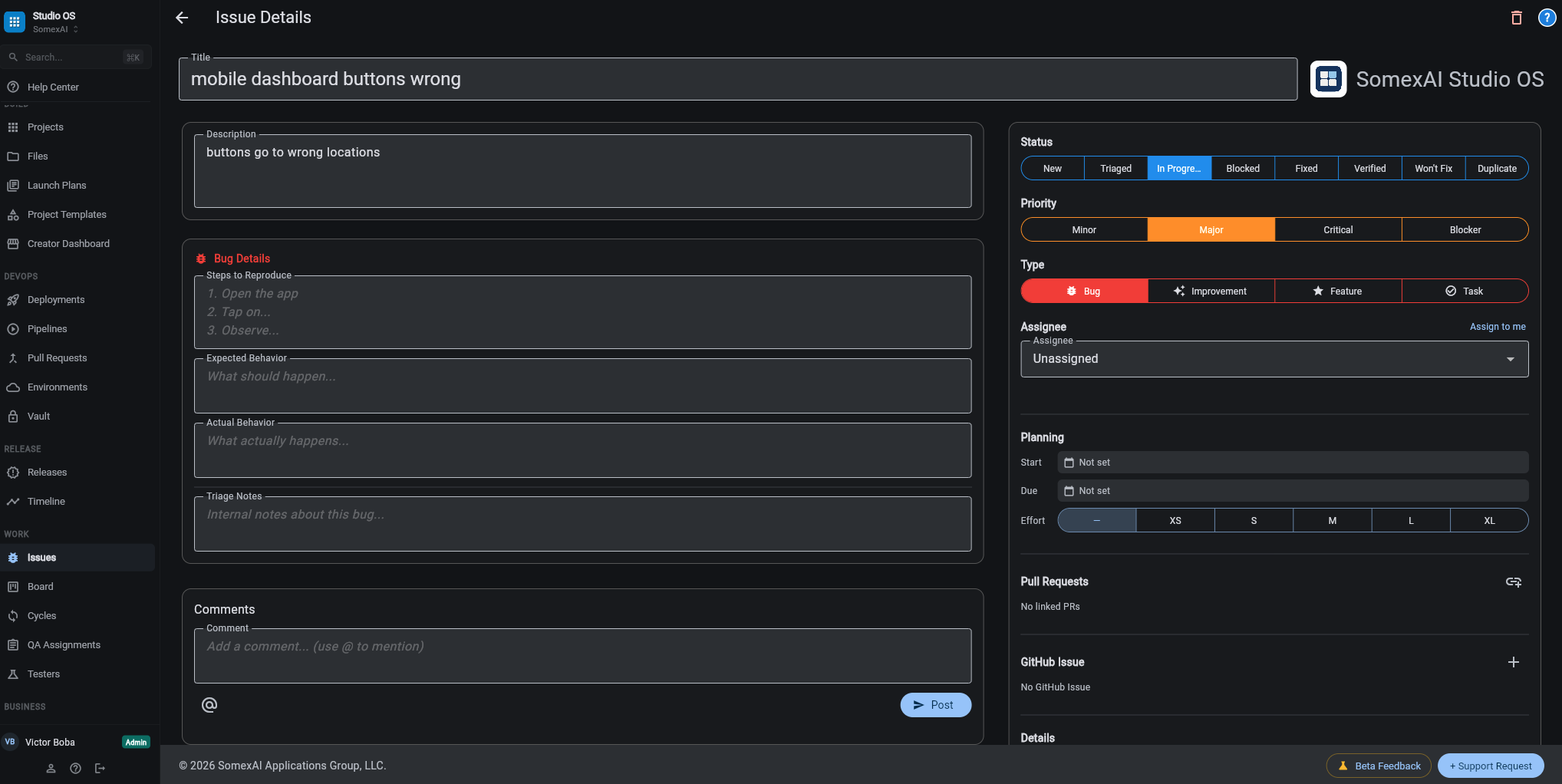Viewport: 1562px width, 784px height.
Task: Go back using the arrow at the top
Action: 181,17
